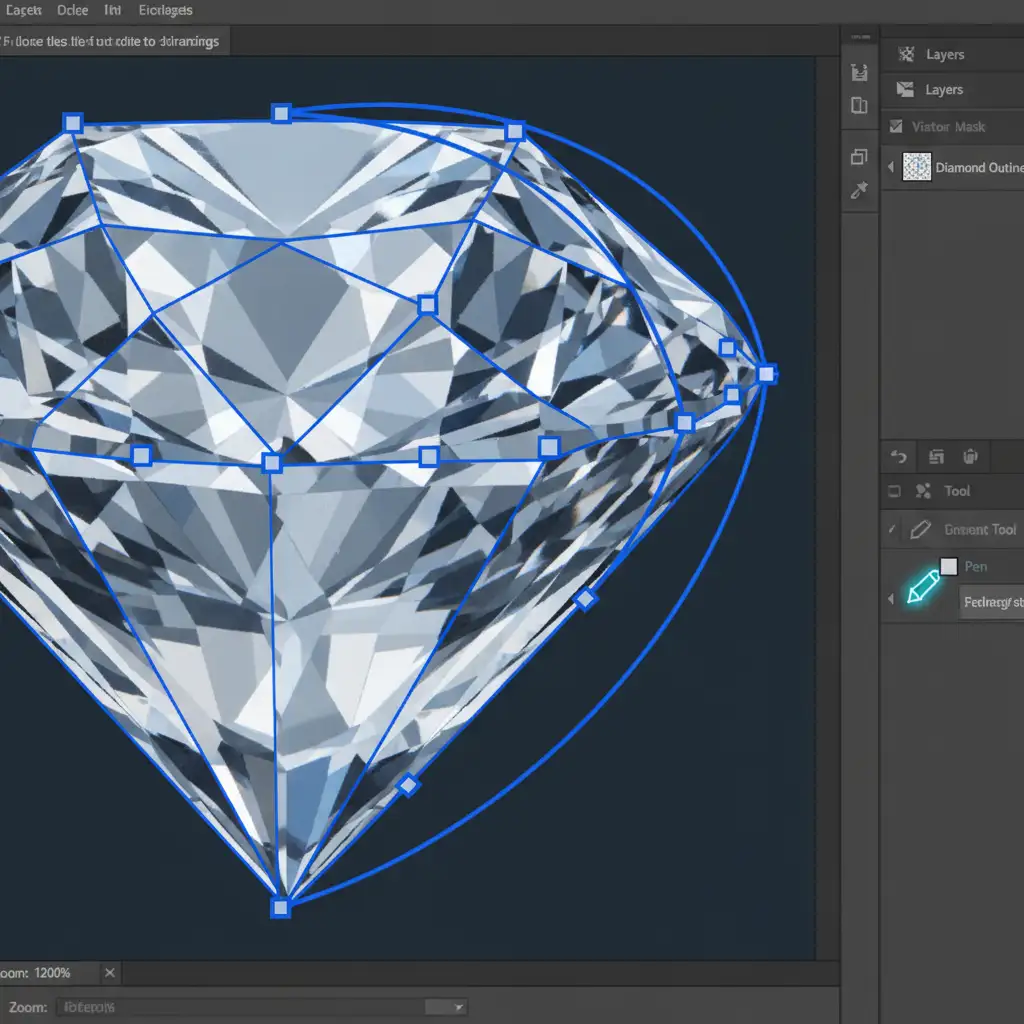1024x1024 pixels.
Task: Toggle the checkmark beside Gradient Tool
Action: [x=892, y=529]
